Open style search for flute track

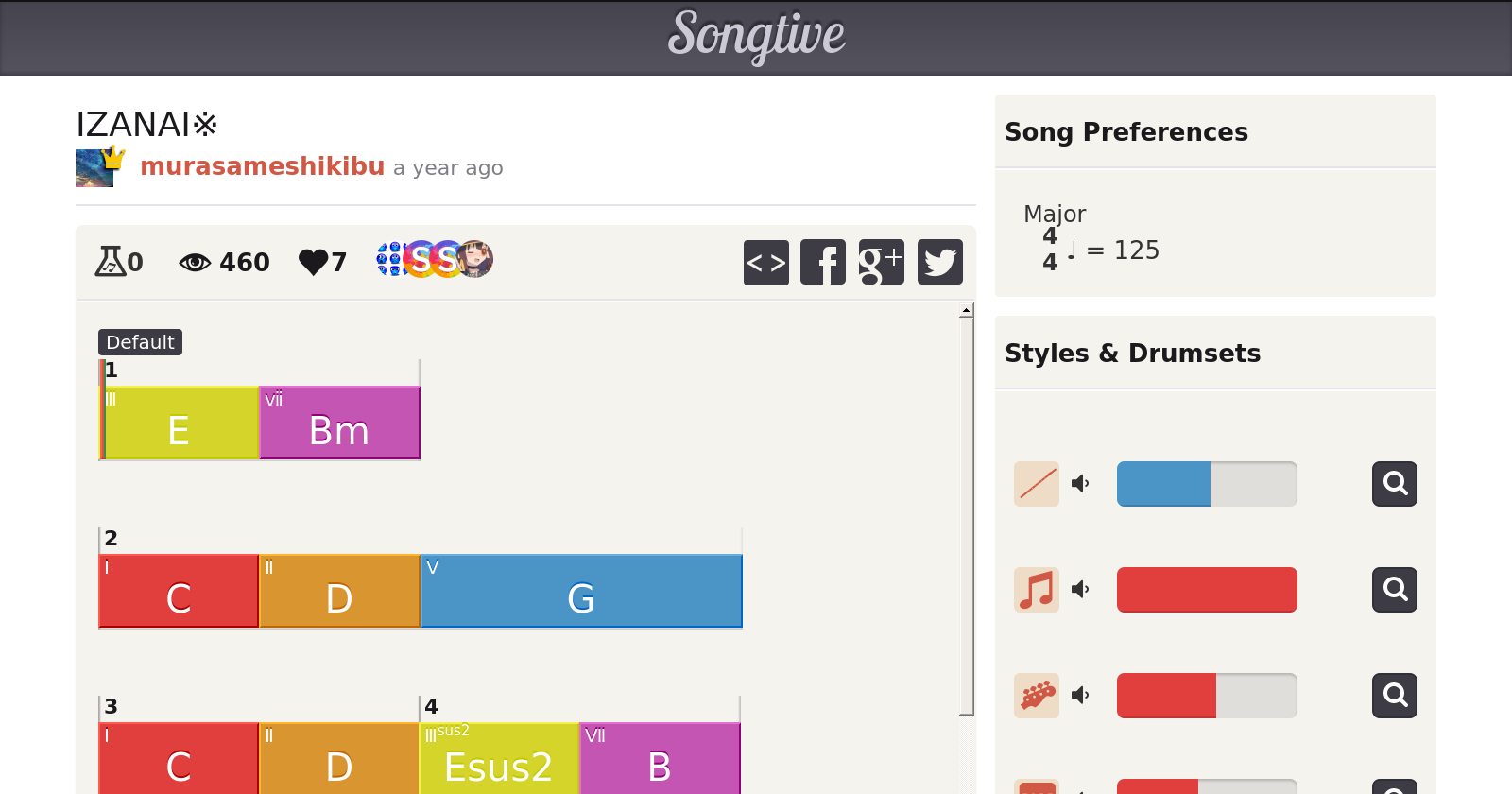[x=1394, y=484]
